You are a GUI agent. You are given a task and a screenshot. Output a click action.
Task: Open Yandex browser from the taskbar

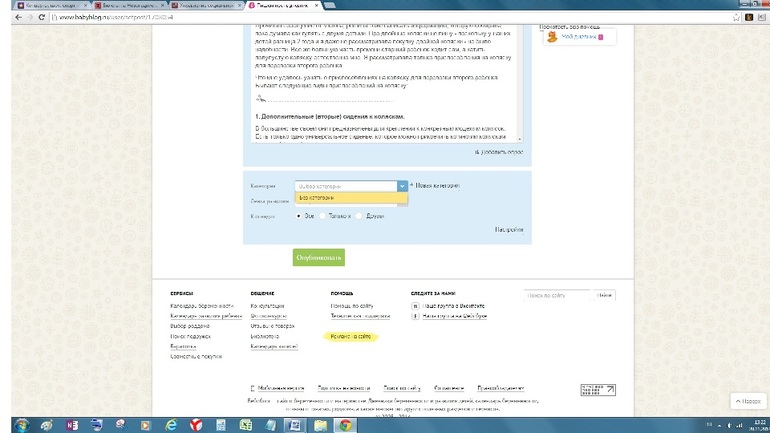pyautogui.click(x=196, y=425)
